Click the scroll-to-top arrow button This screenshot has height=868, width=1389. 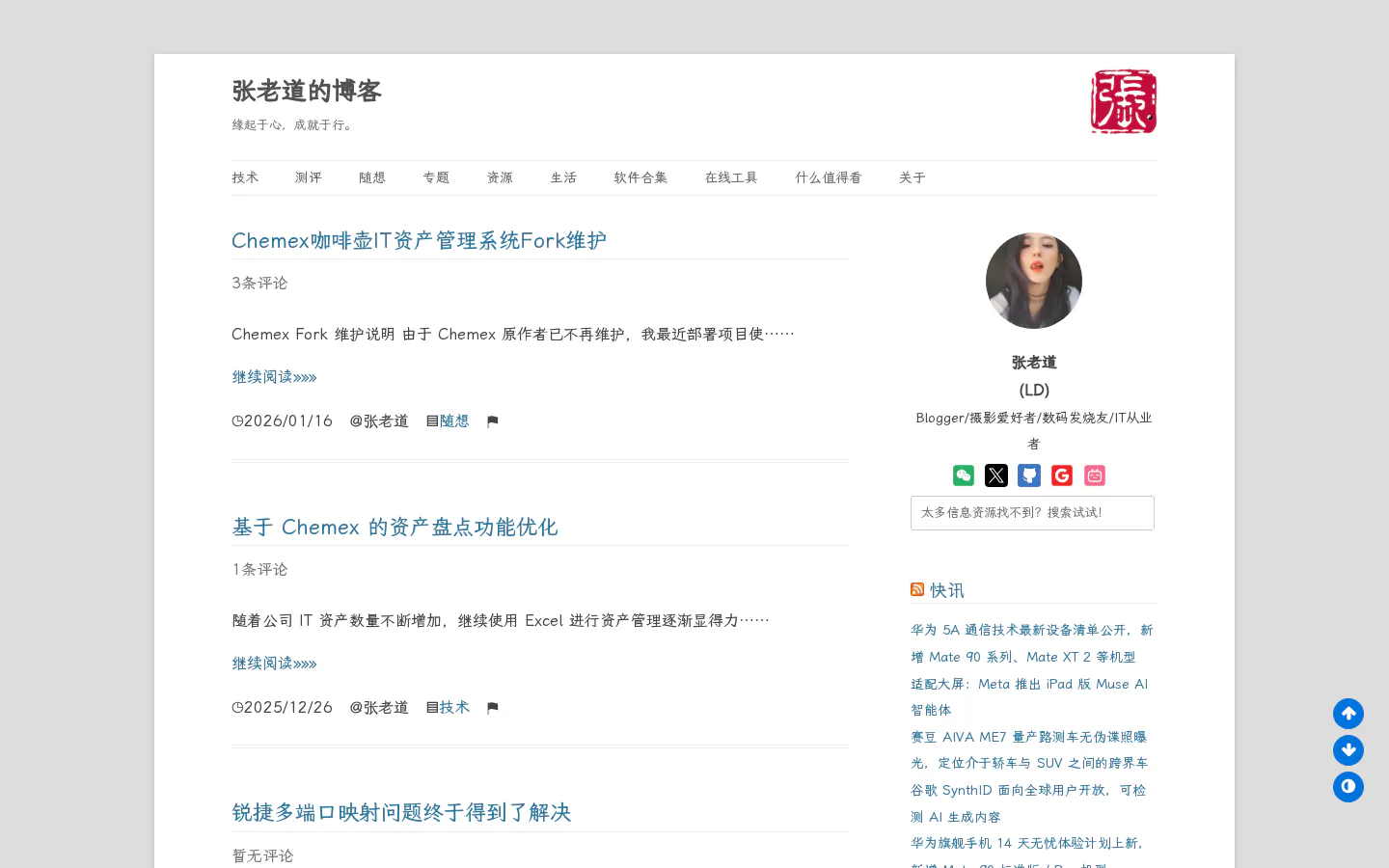(x=1348, y=714)
